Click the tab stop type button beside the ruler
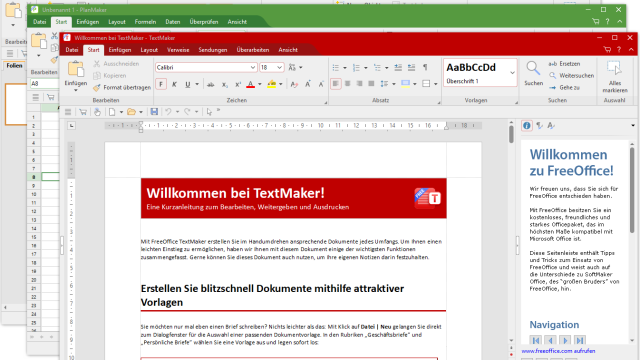Viewport: 640px width, 360px height. click(71, 126)
